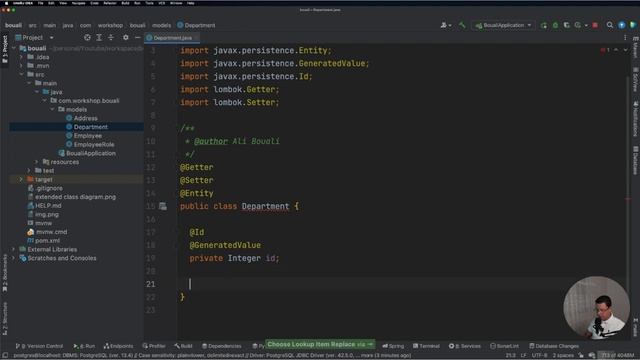Screen dimensions: 640x360
Task: Collapse all in Project panel
Action: pos(111,38)
